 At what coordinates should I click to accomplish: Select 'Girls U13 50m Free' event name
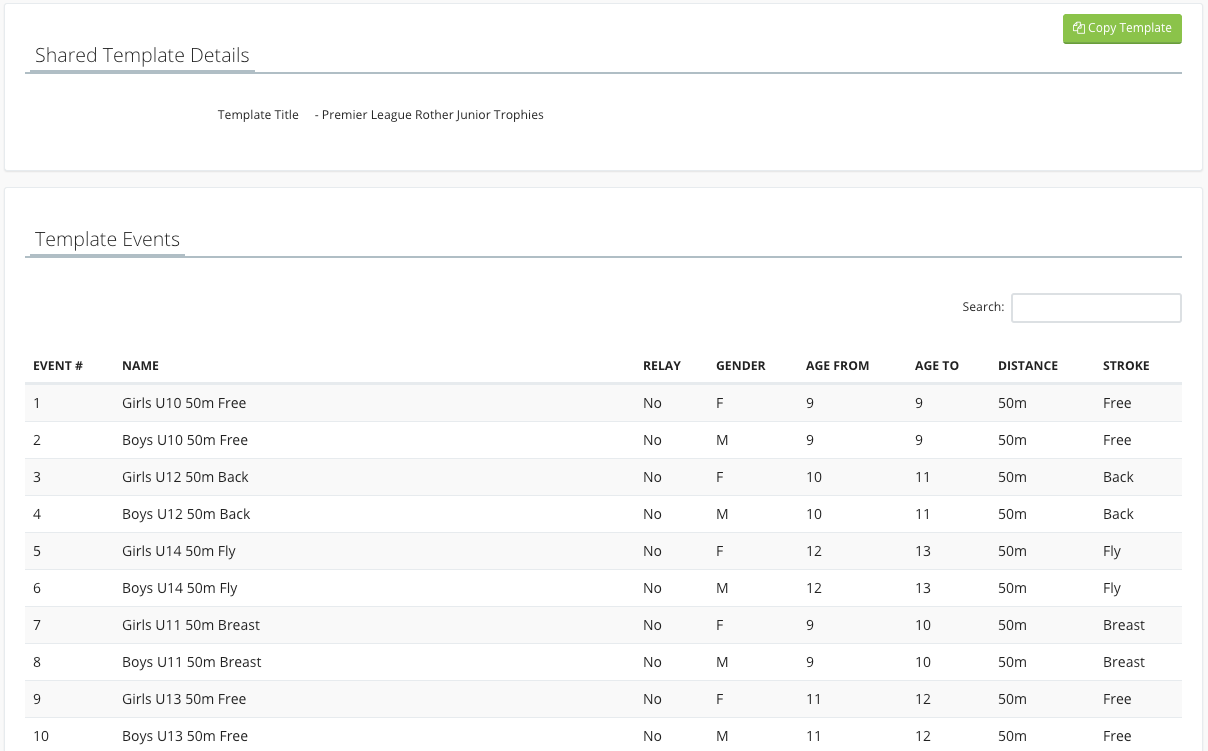click(x=184, y=699)
